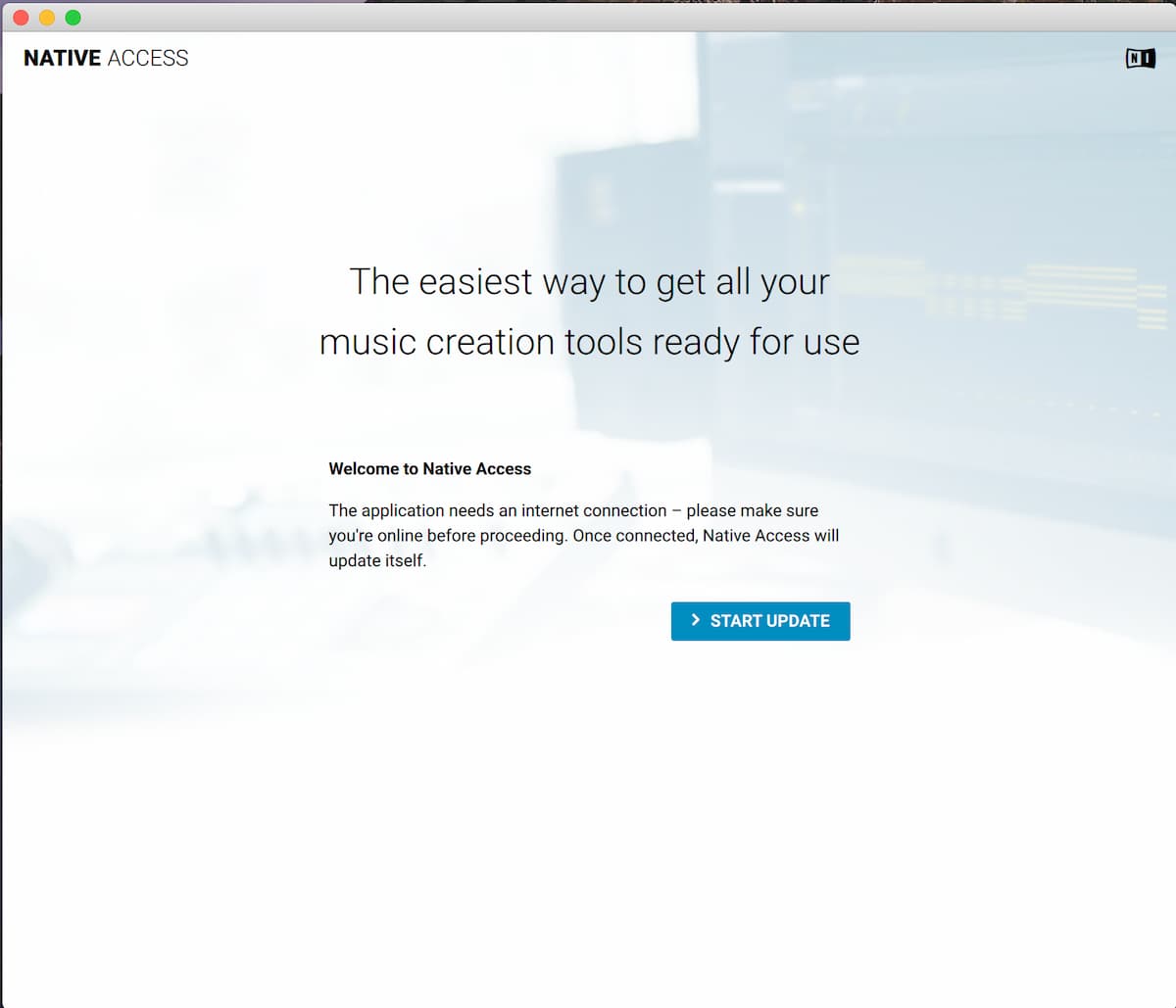Maximize the Native Access window
The width and height of the screenshot is (1176, 1008).
73,18
